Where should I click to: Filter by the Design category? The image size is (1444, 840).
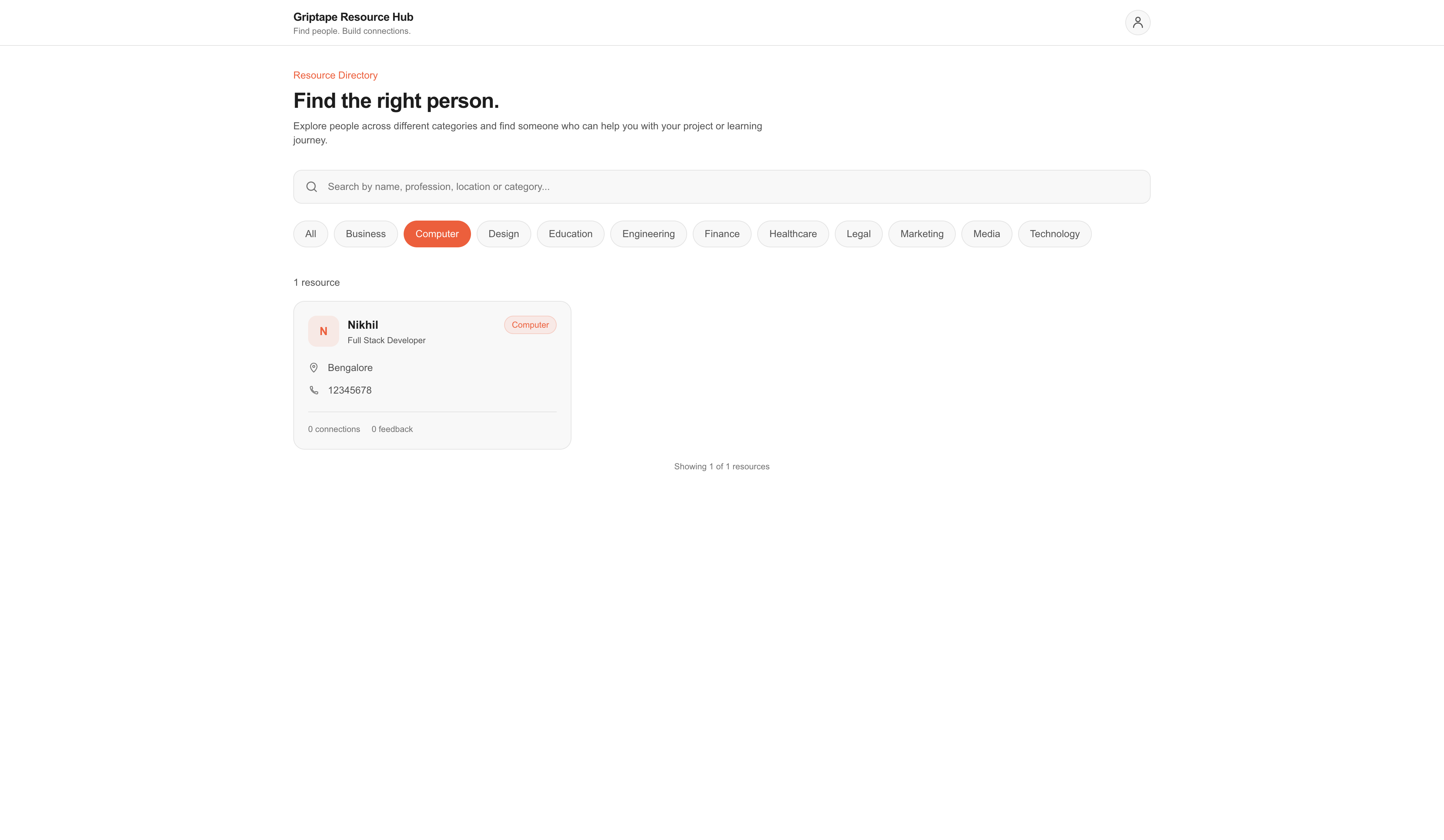tap(504, 234)
